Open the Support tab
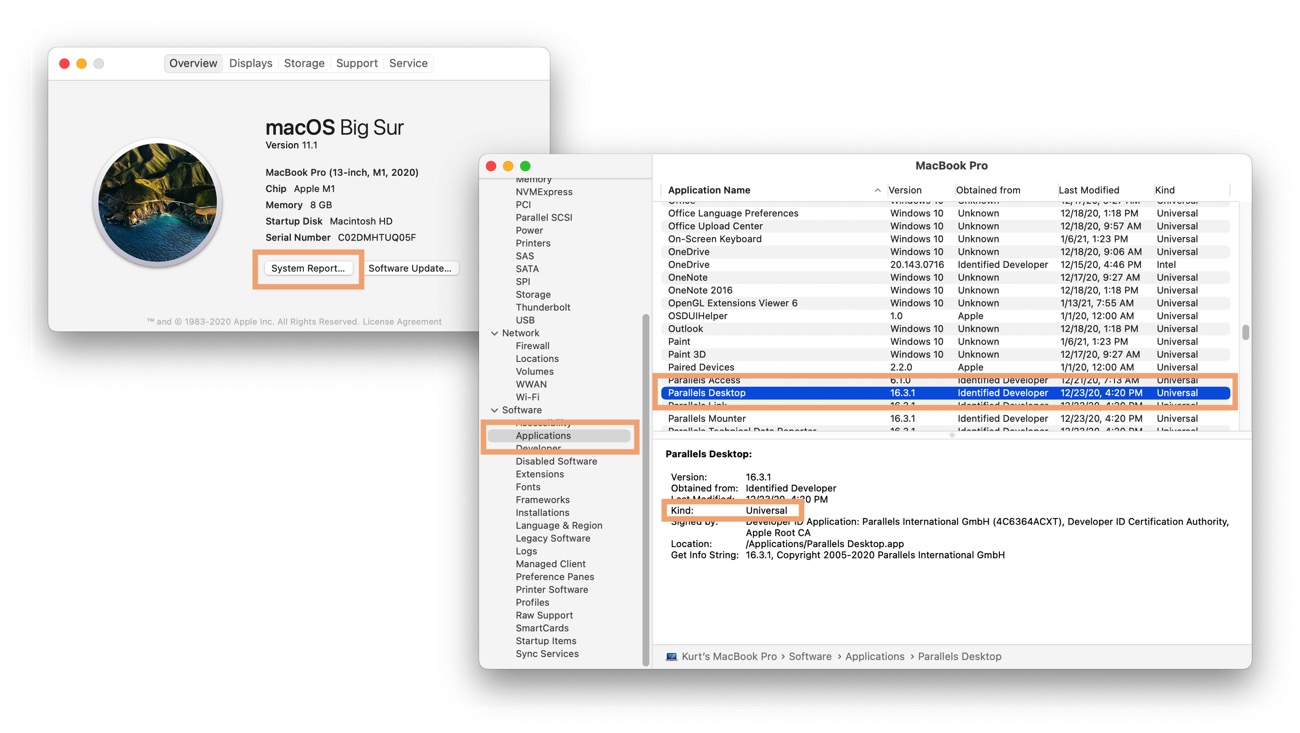1300x733 pixels. click(357, 63)
